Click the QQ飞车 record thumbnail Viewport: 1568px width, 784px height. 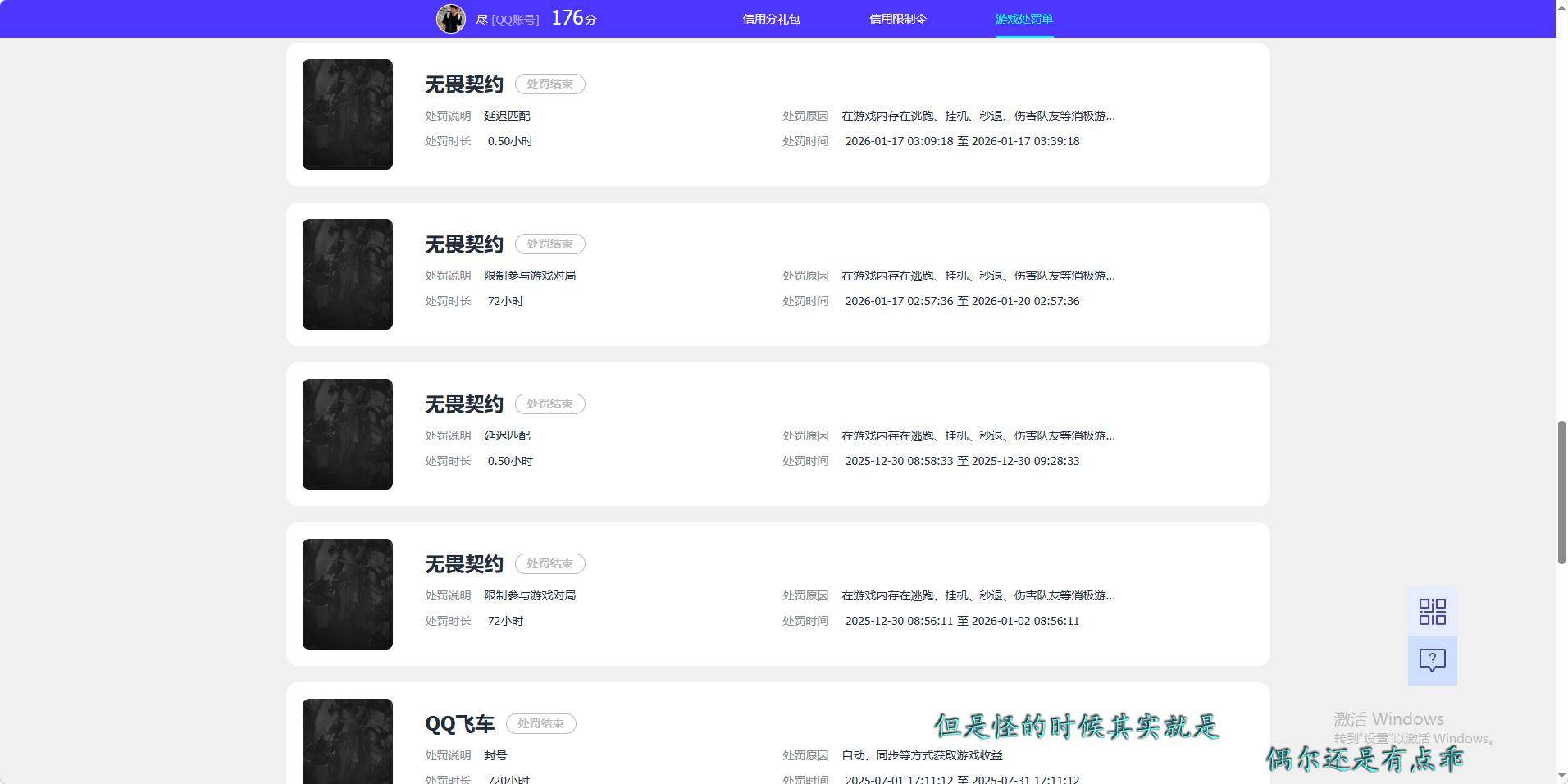coord(348,741)
